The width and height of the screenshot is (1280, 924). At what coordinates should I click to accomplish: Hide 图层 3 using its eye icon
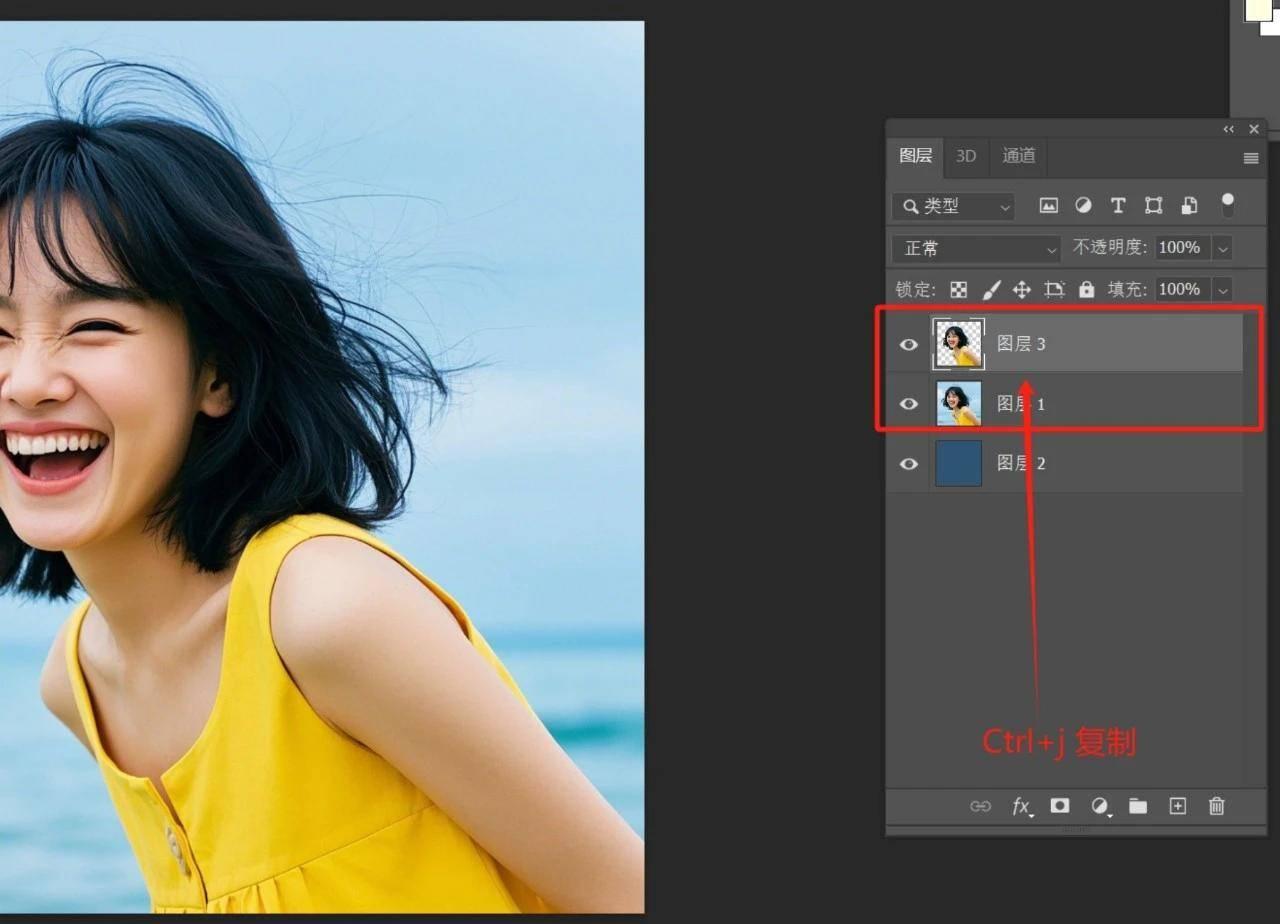point(908,345)
